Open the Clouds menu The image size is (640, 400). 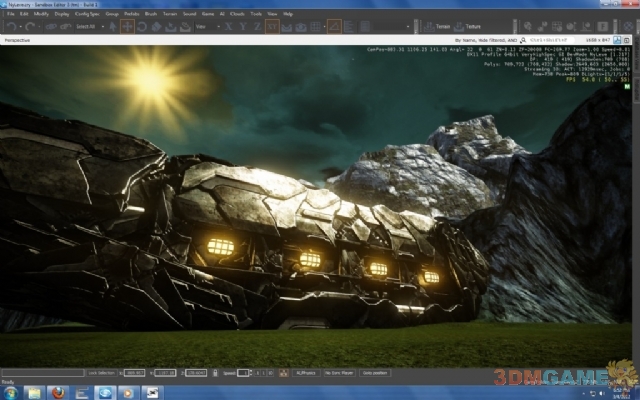click(x=237, y=14)
